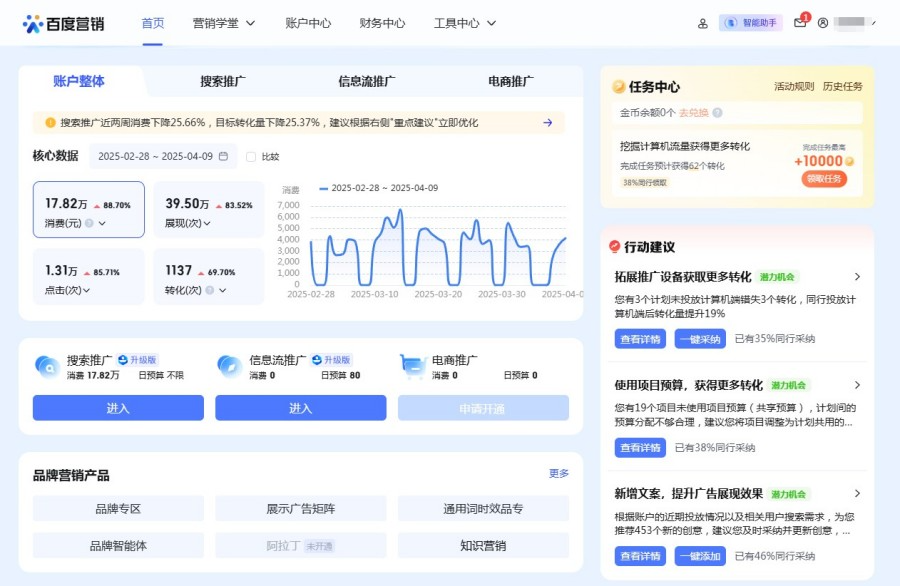This screenshot has height=586, width=900.
Task: Click the help icon beside 去兑换
Action: 718,113
